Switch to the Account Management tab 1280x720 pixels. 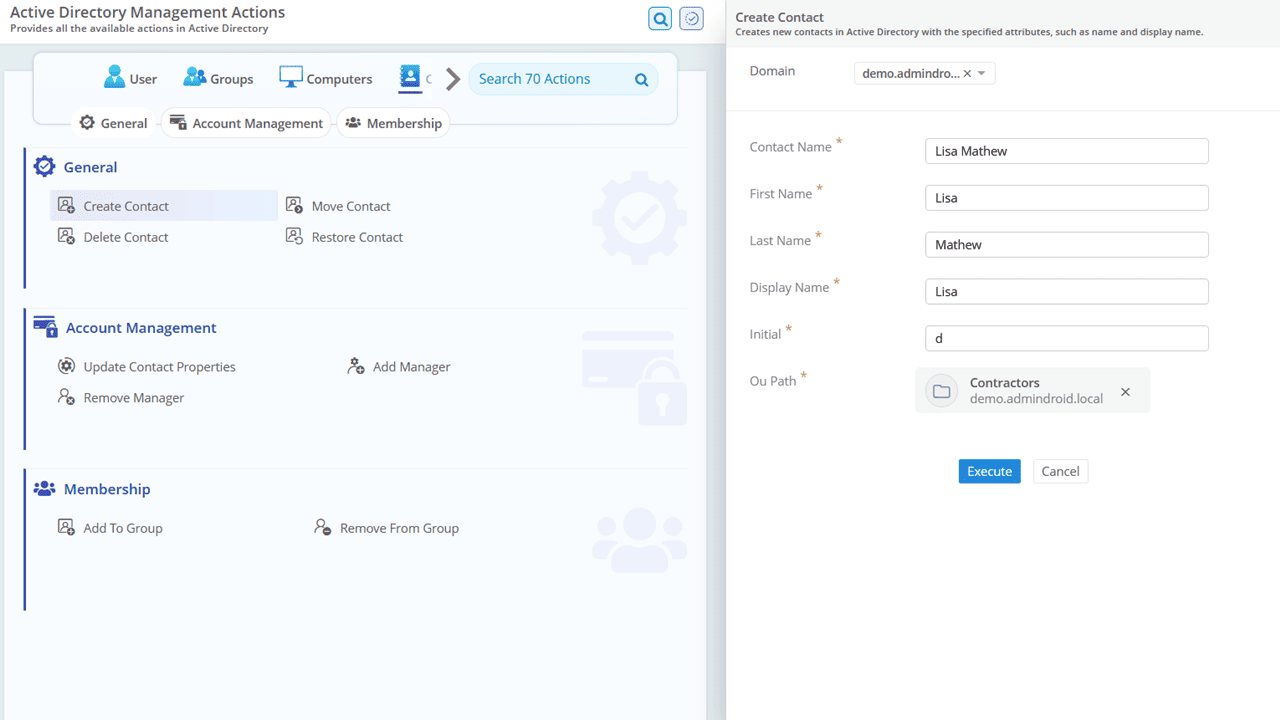(246, 122)
